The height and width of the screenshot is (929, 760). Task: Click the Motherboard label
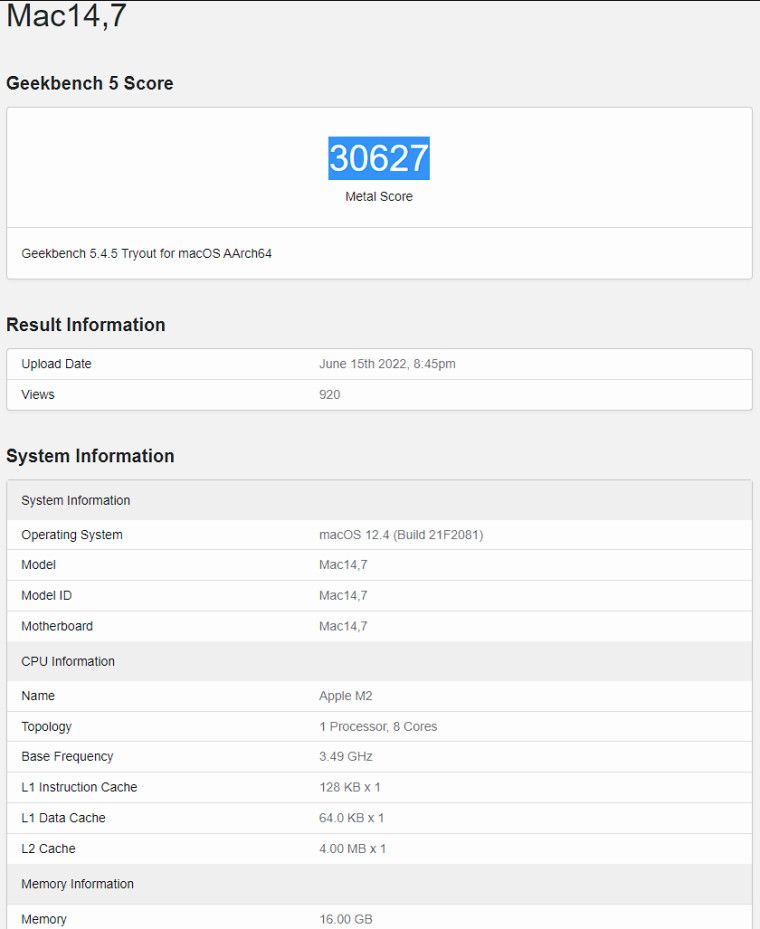[x=57, y=626]
